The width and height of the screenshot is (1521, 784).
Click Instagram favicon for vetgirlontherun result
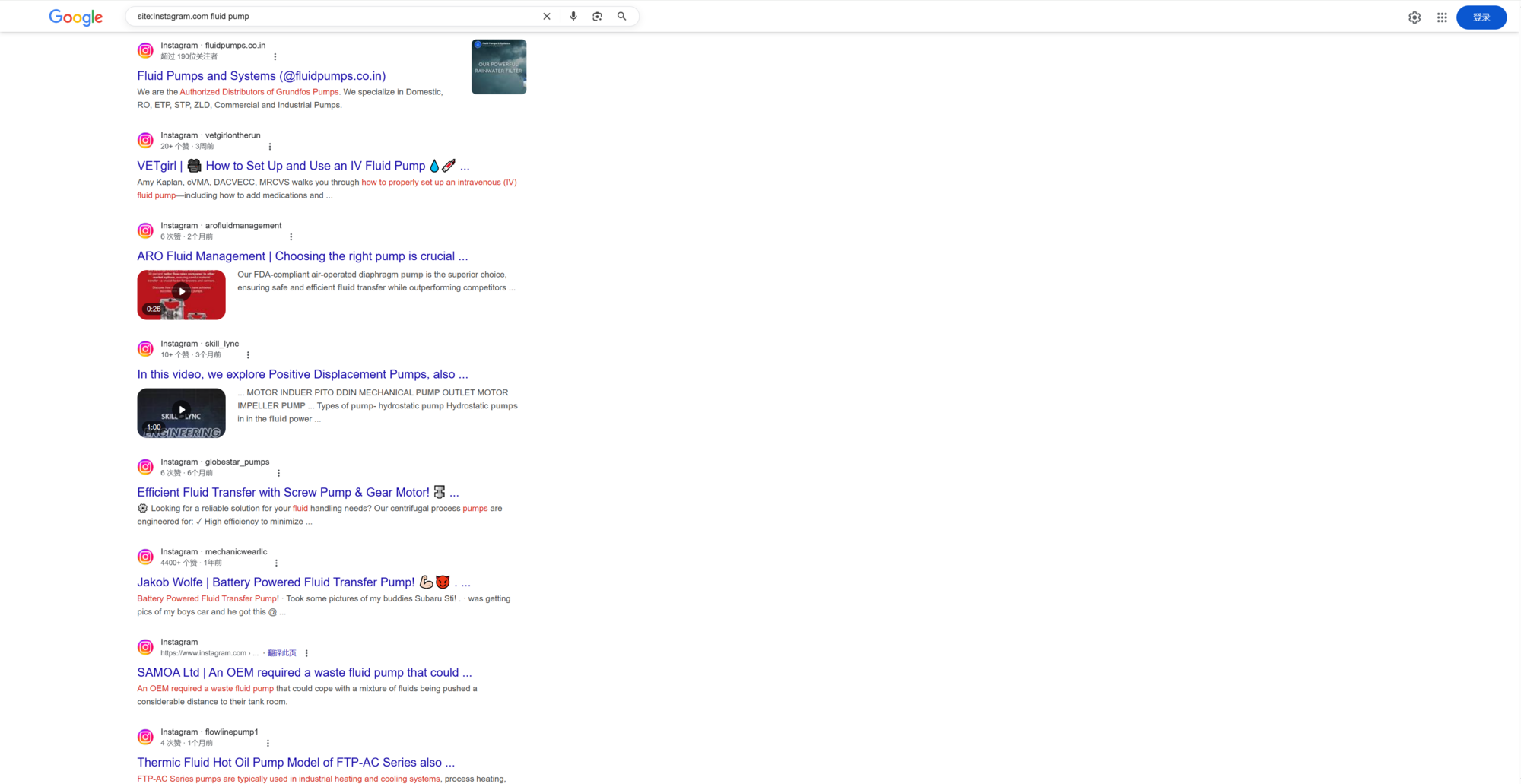[145, 141]
